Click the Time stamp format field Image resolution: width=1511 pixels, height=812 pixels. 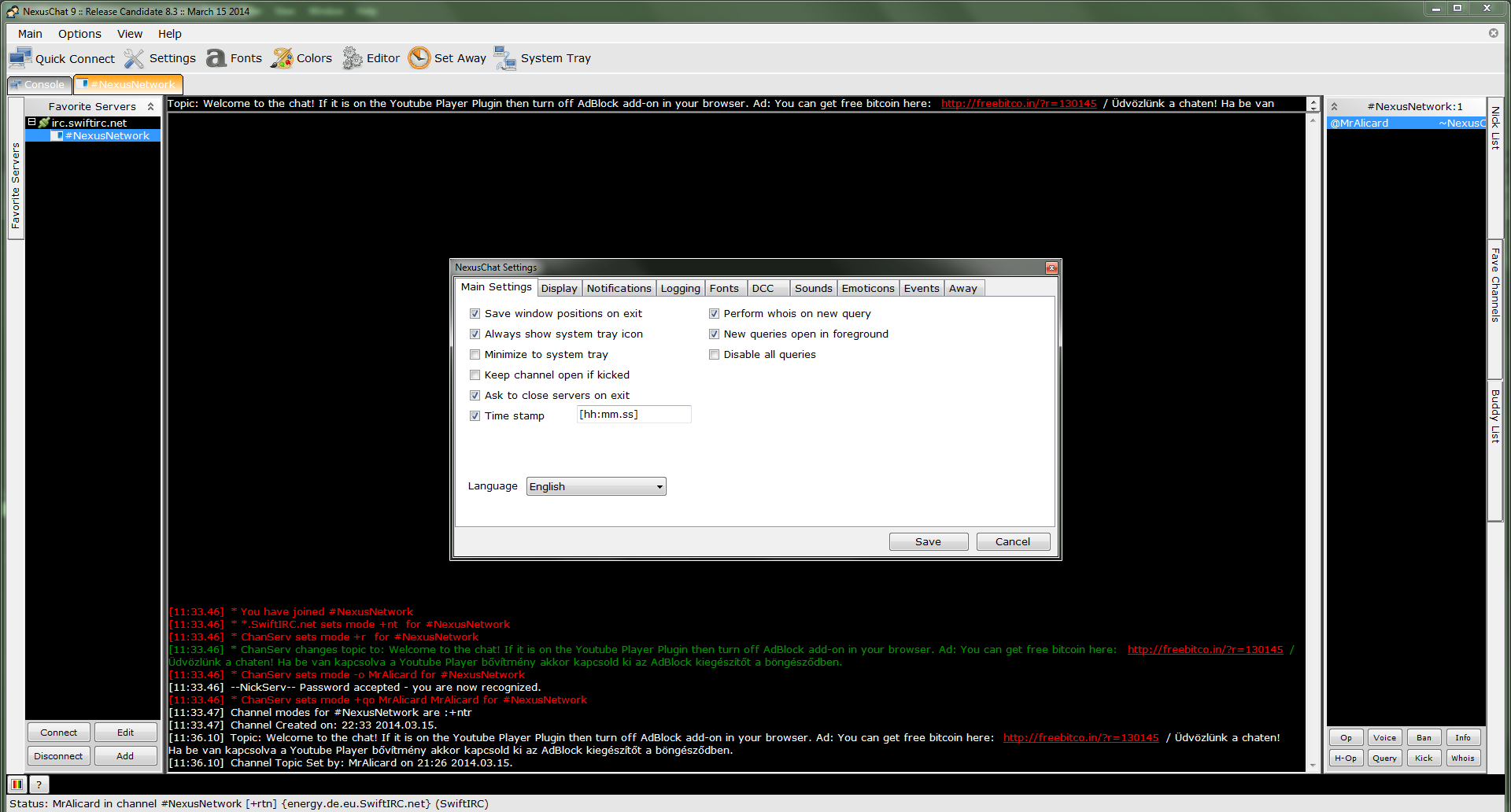[634, 415]
